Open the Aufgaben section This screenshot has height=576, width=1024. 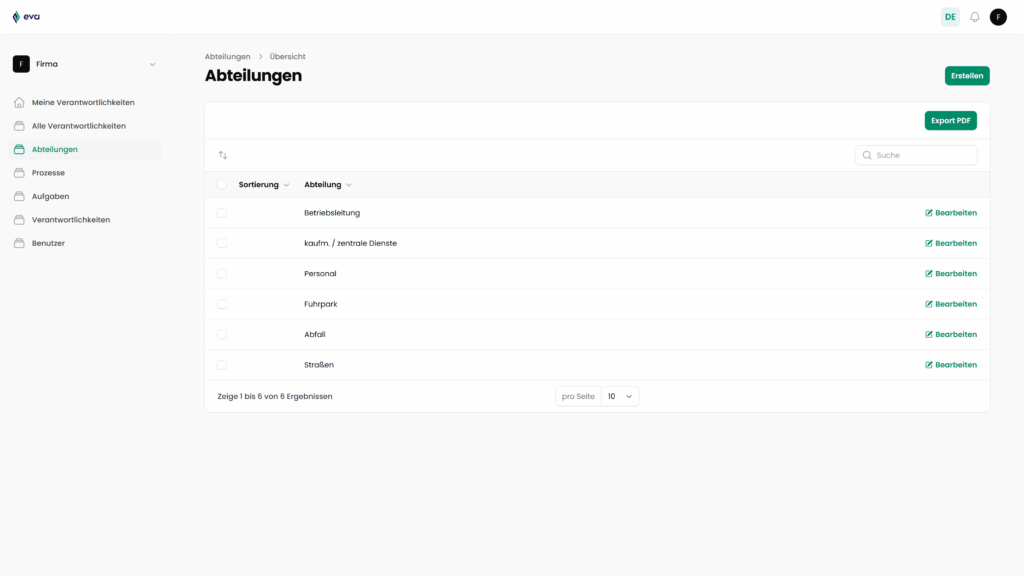point(50,196)
